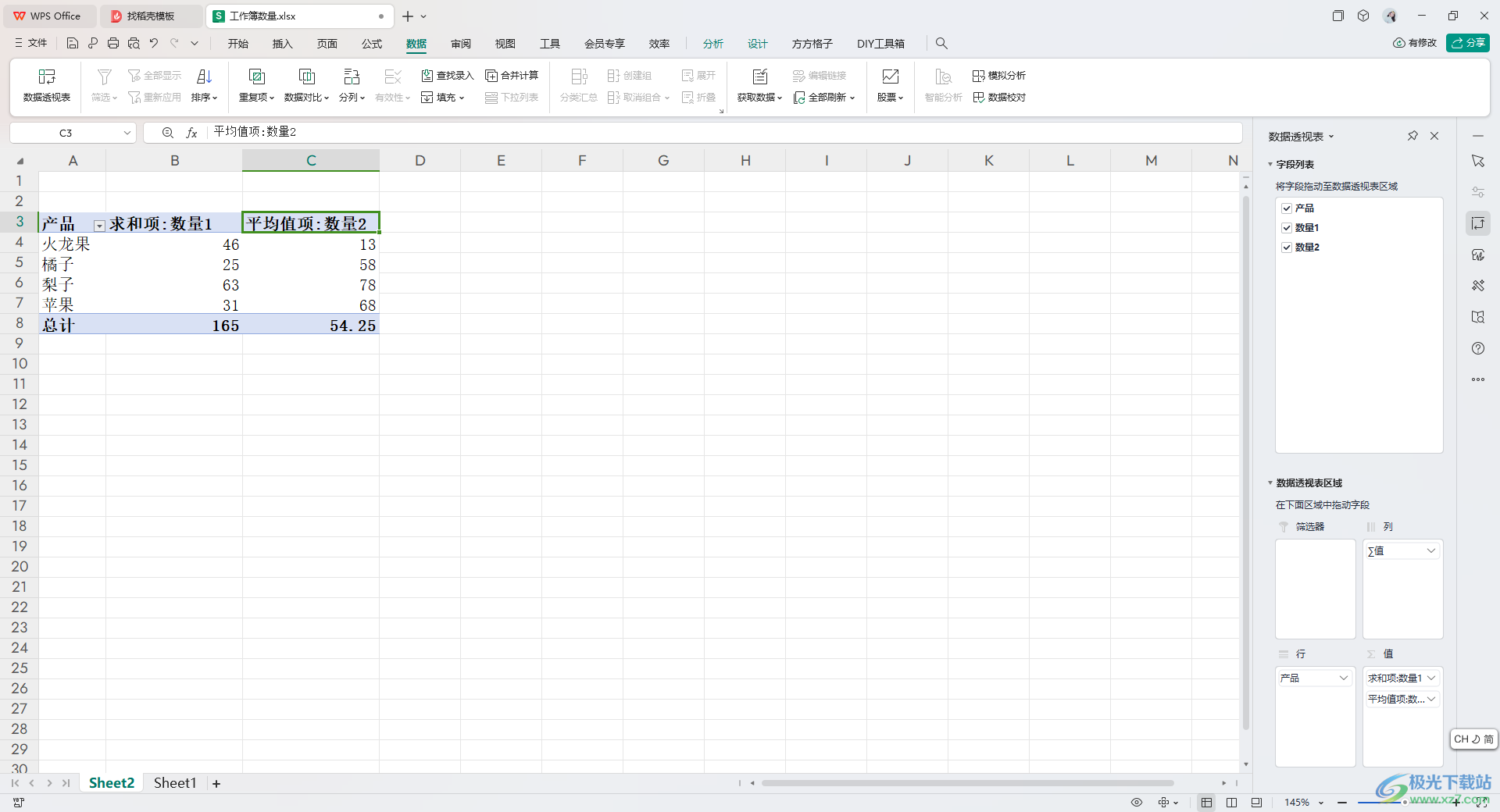1500x812 pixels.
Task: Open the 插入 ribbon tab
Action: pos(283,44)
